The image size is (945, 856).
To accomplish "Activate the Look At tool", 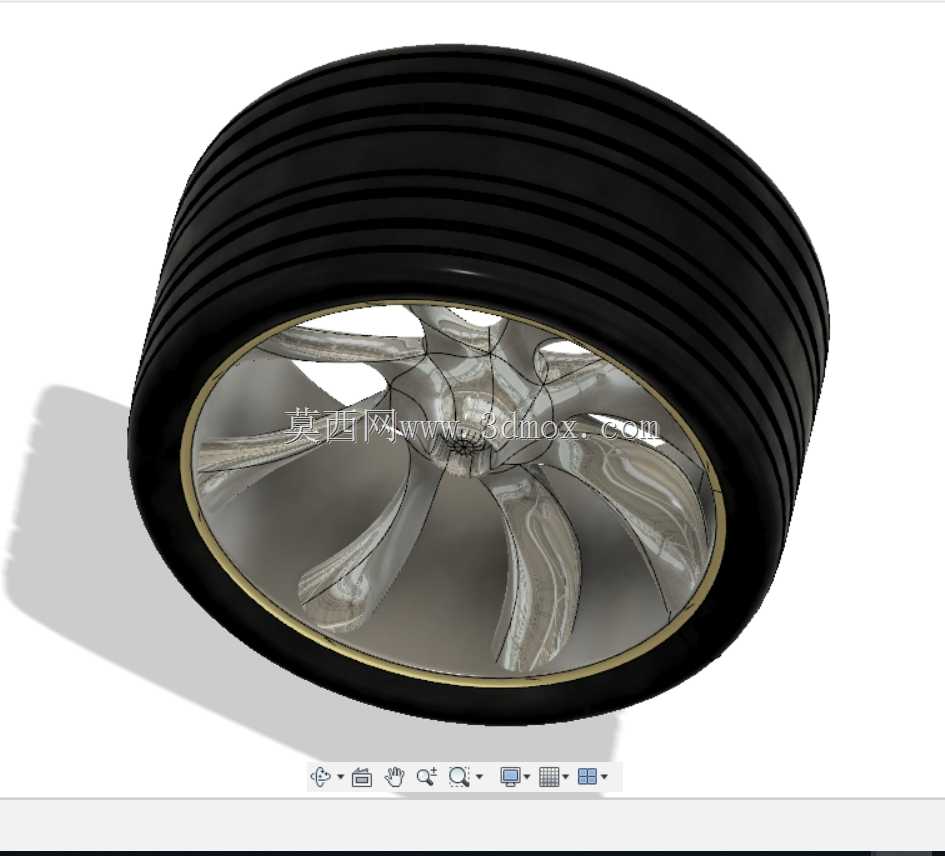I will pyautogui.click(x=362, y=777).
